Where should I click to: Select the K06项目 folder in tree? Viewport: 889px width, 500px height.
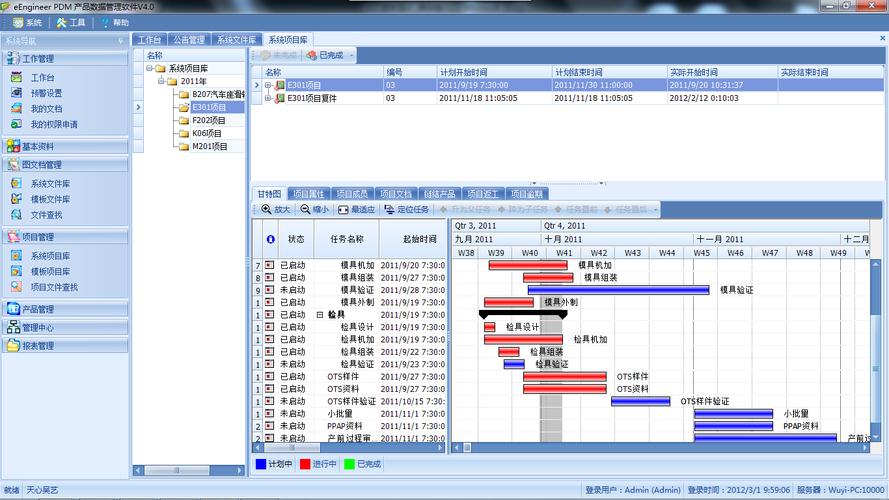point(207,133)
